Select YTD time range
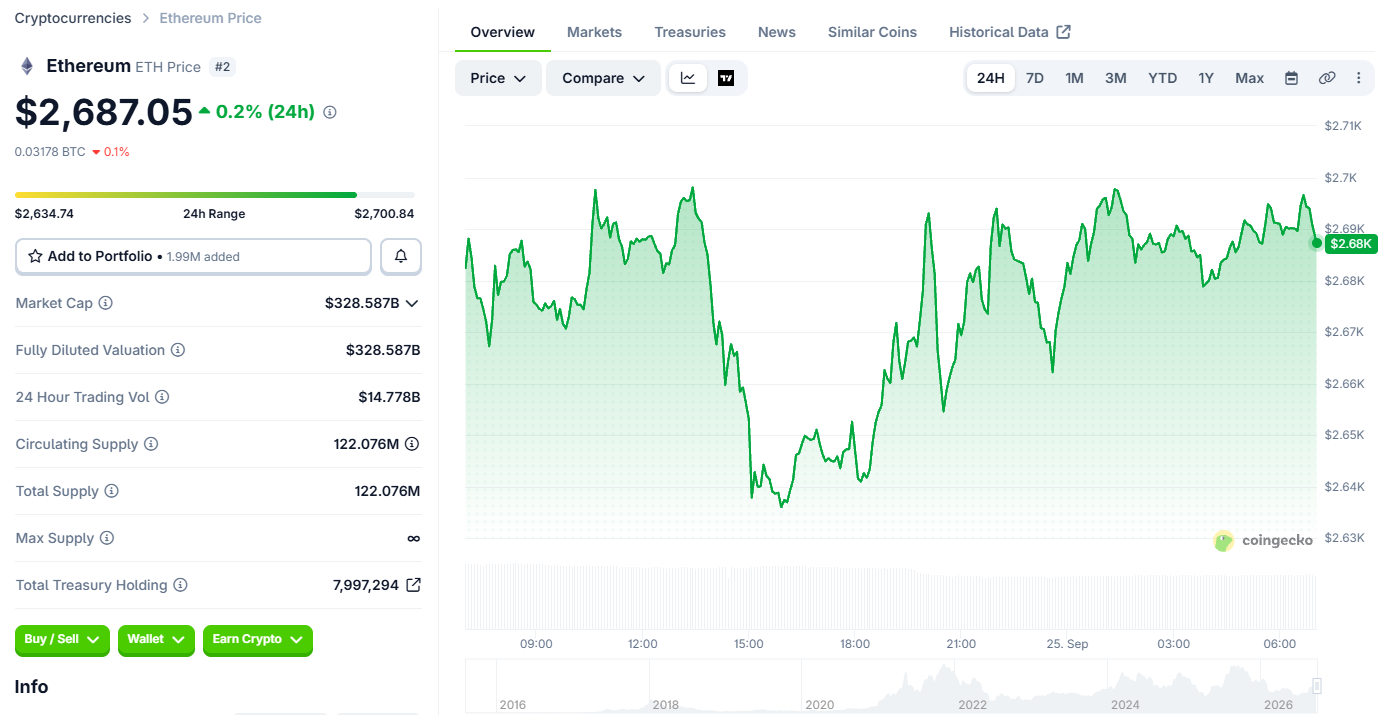The height and width of the screenshot is (715, 1387). pyautogui.click(x=1162, y=78)
